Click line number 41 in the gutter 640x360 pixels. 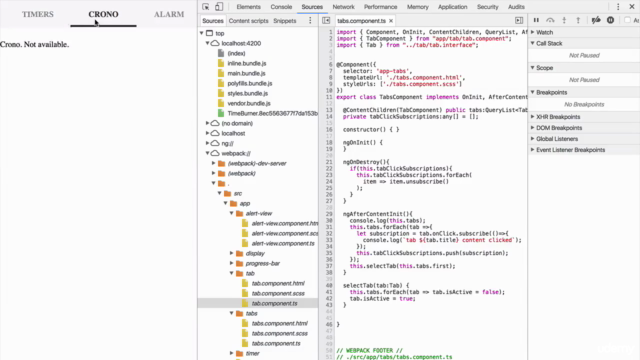pos(329,292)
